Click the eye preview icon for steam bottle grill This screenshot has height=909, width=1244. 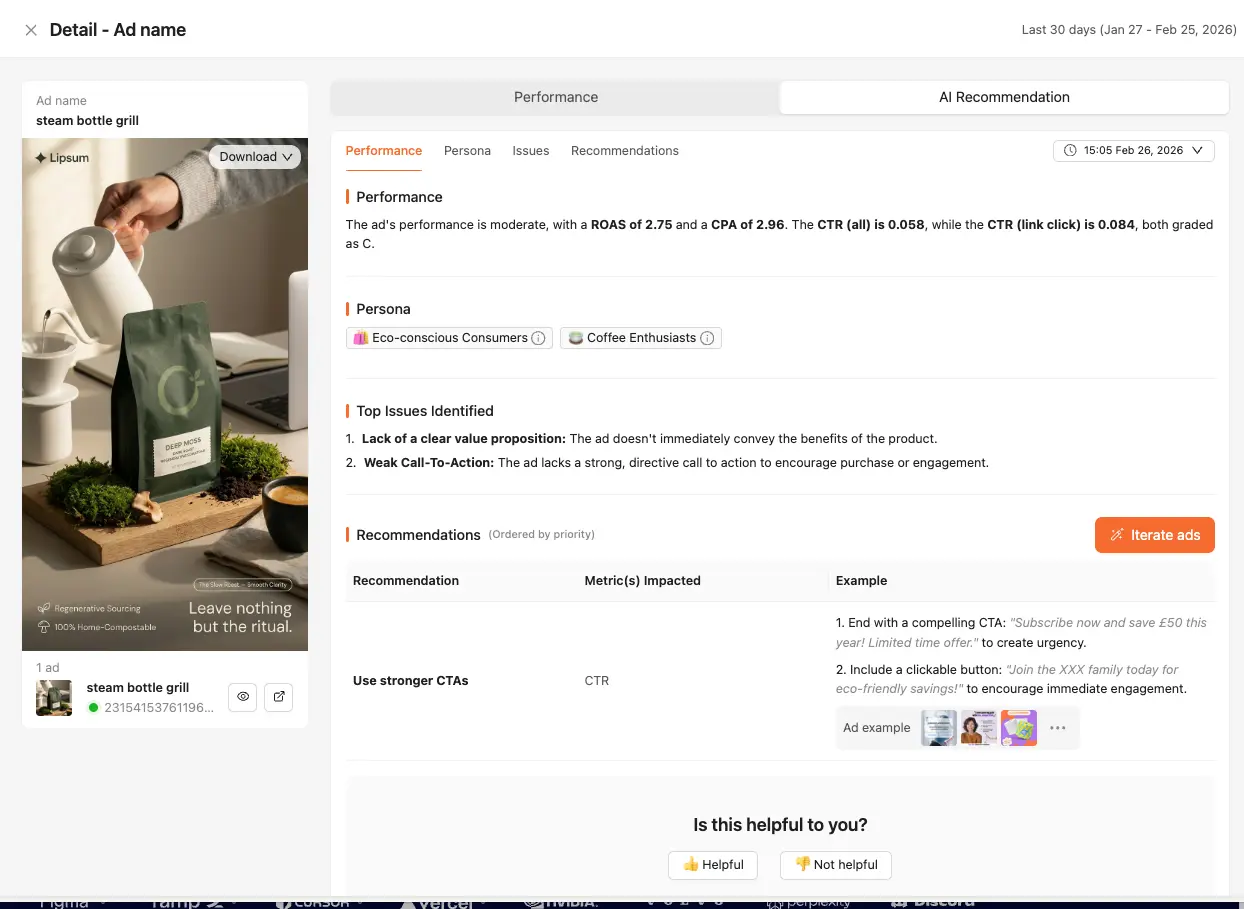(x=242, y=697)
